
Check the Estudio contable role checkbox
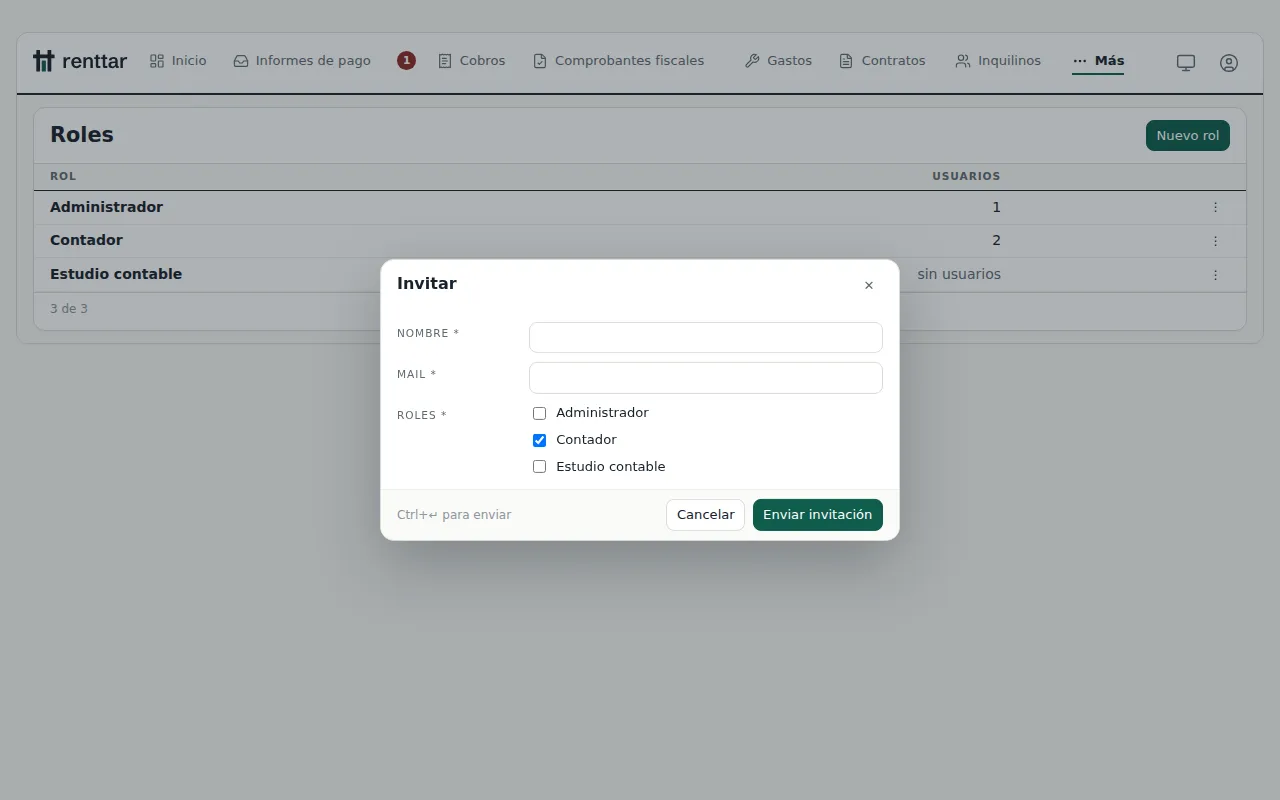(539, 467)
